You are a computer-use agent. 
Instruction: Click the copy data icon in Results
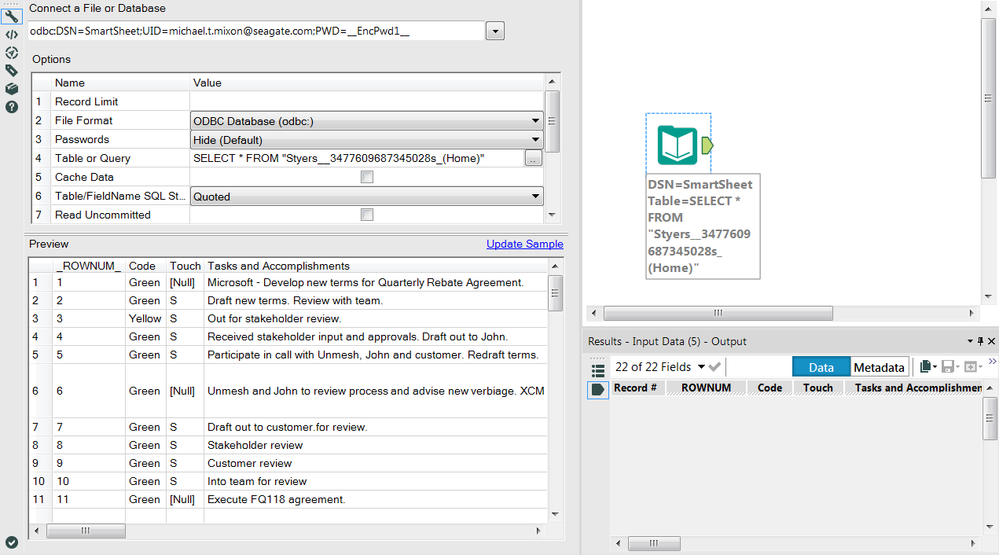click(x=926, y=366)
